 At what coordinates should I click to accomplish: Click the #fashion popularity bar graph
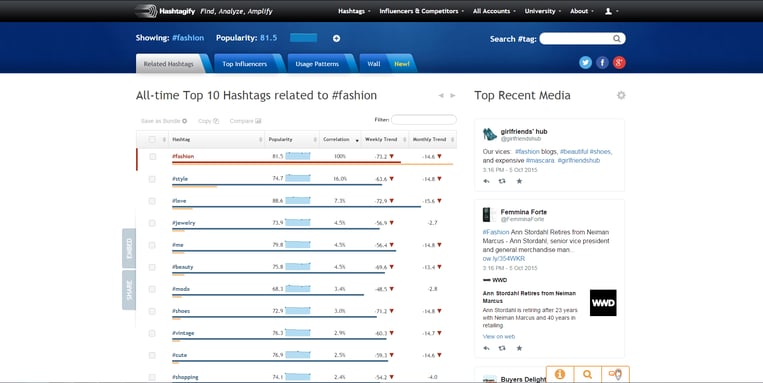298,156
